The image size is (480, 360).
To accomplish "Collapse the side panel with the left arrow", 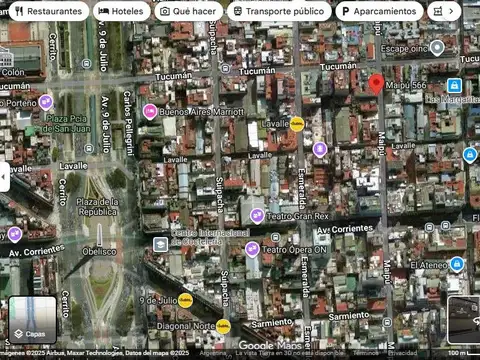I will coord(4,177).
